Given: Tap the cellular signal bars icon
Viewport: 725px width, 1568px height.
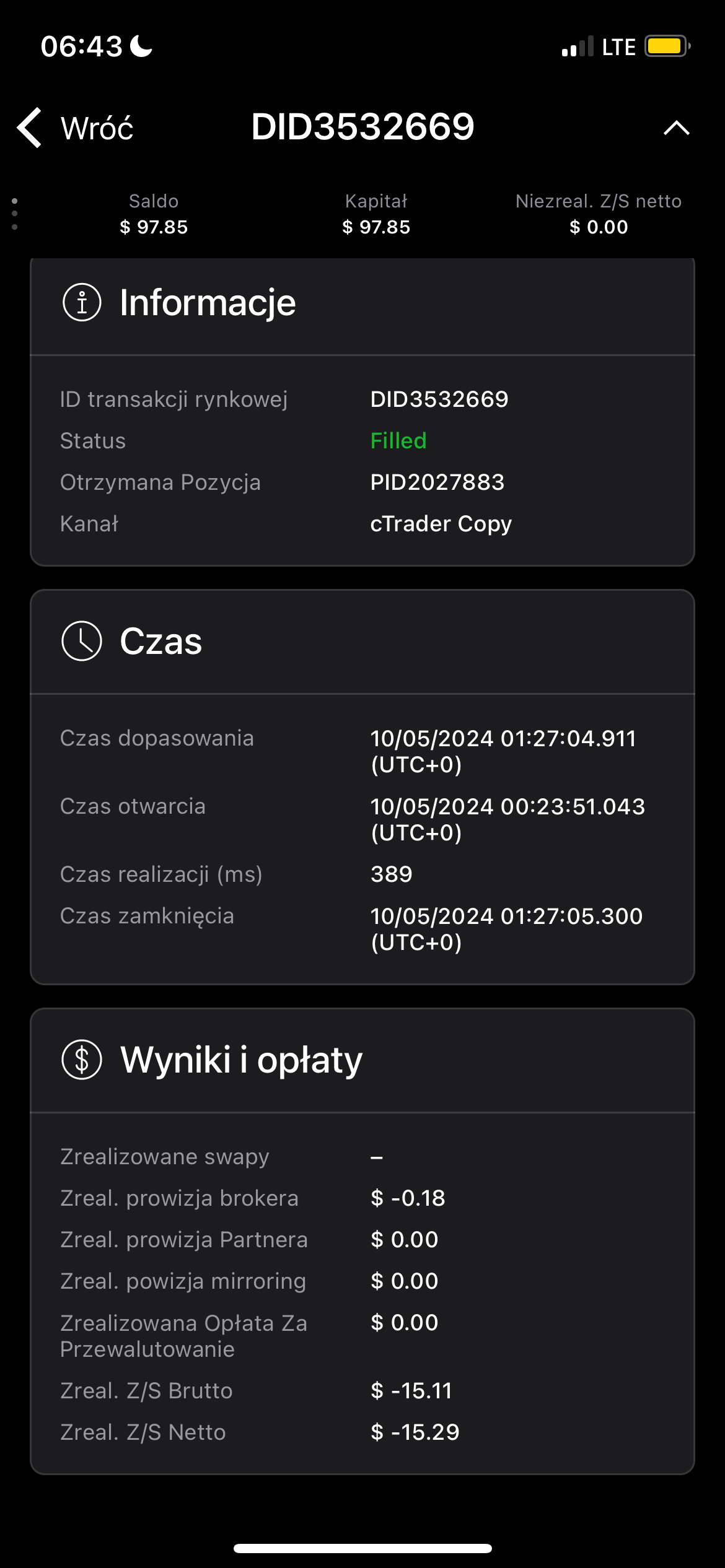Looking at the screenshot, I should pyautogui.click(x=578, y=47).
